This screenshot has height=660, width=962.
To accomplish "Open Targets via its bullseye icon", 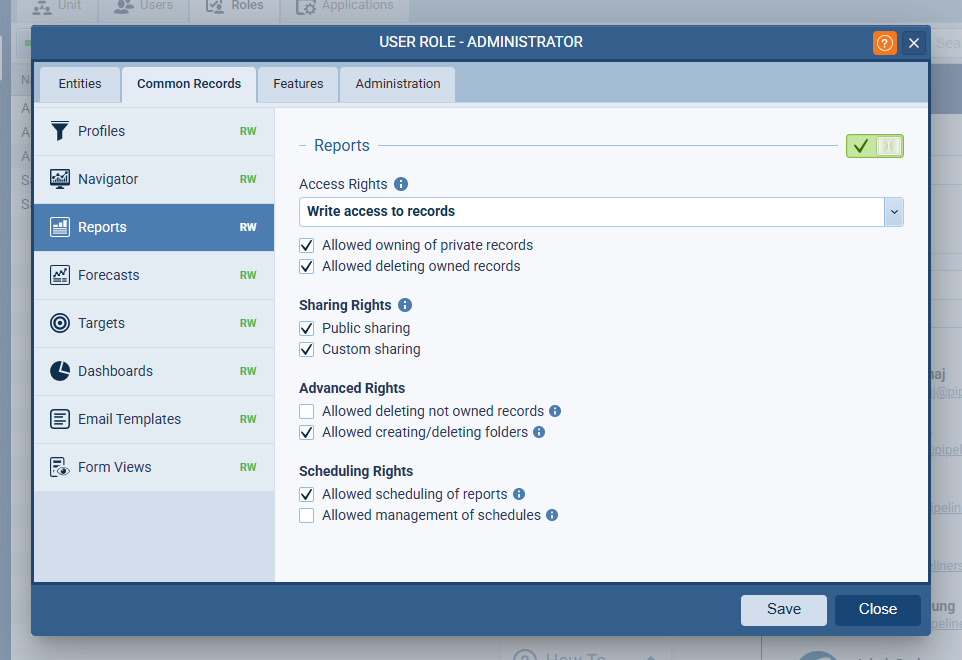I will coord(60,323).
